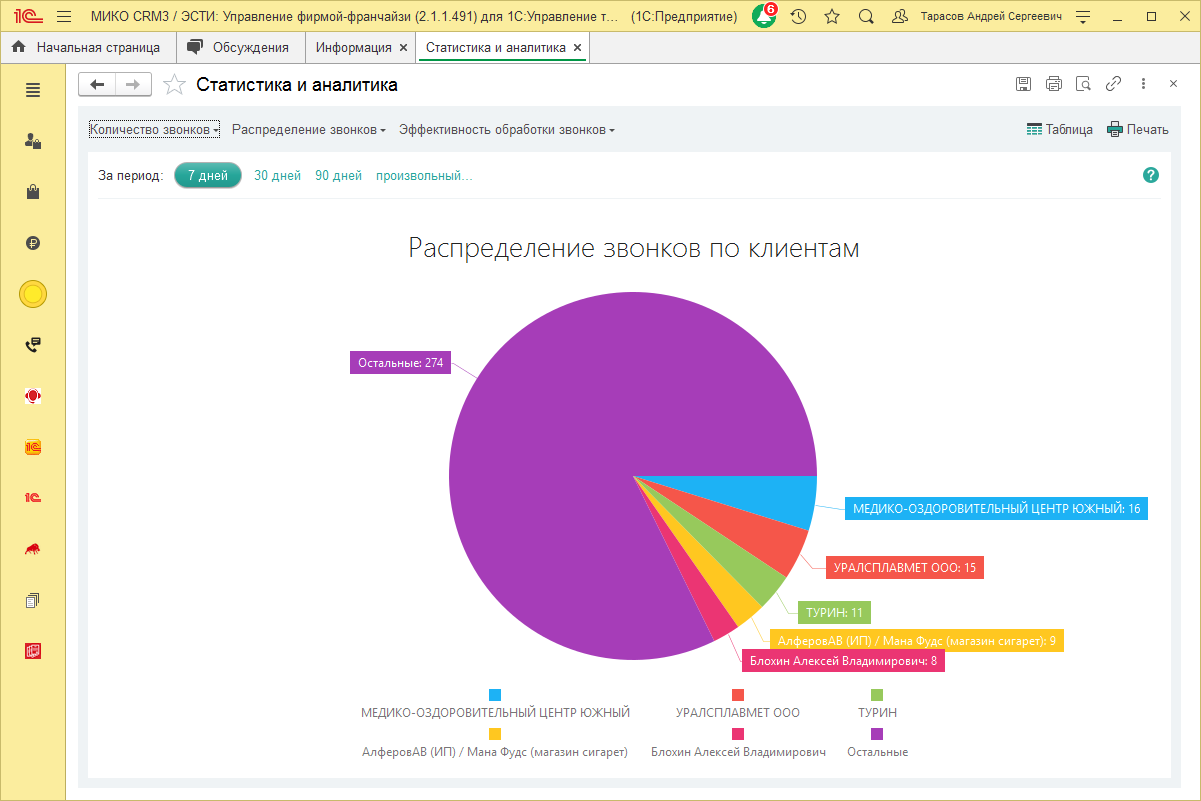Open the ruble payments icon in the sidebar

coord(32,243)
